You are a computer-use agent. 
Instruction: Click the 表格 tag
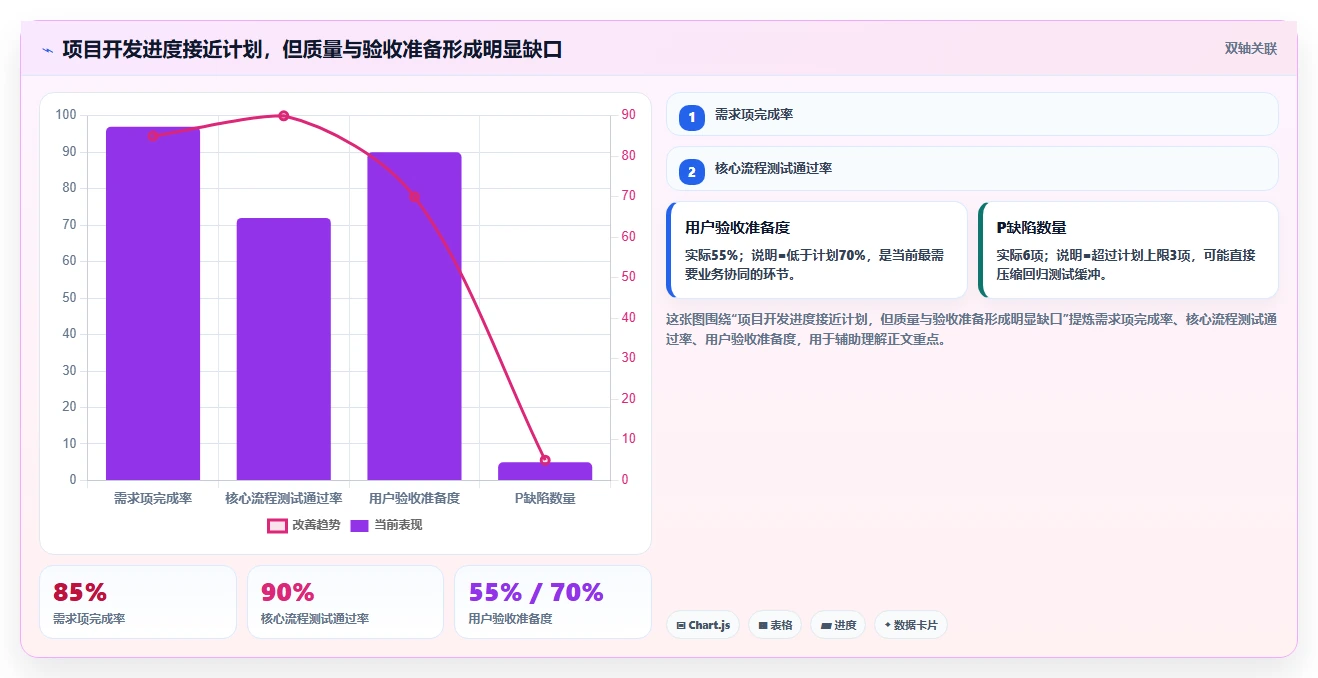click(775, 625)
